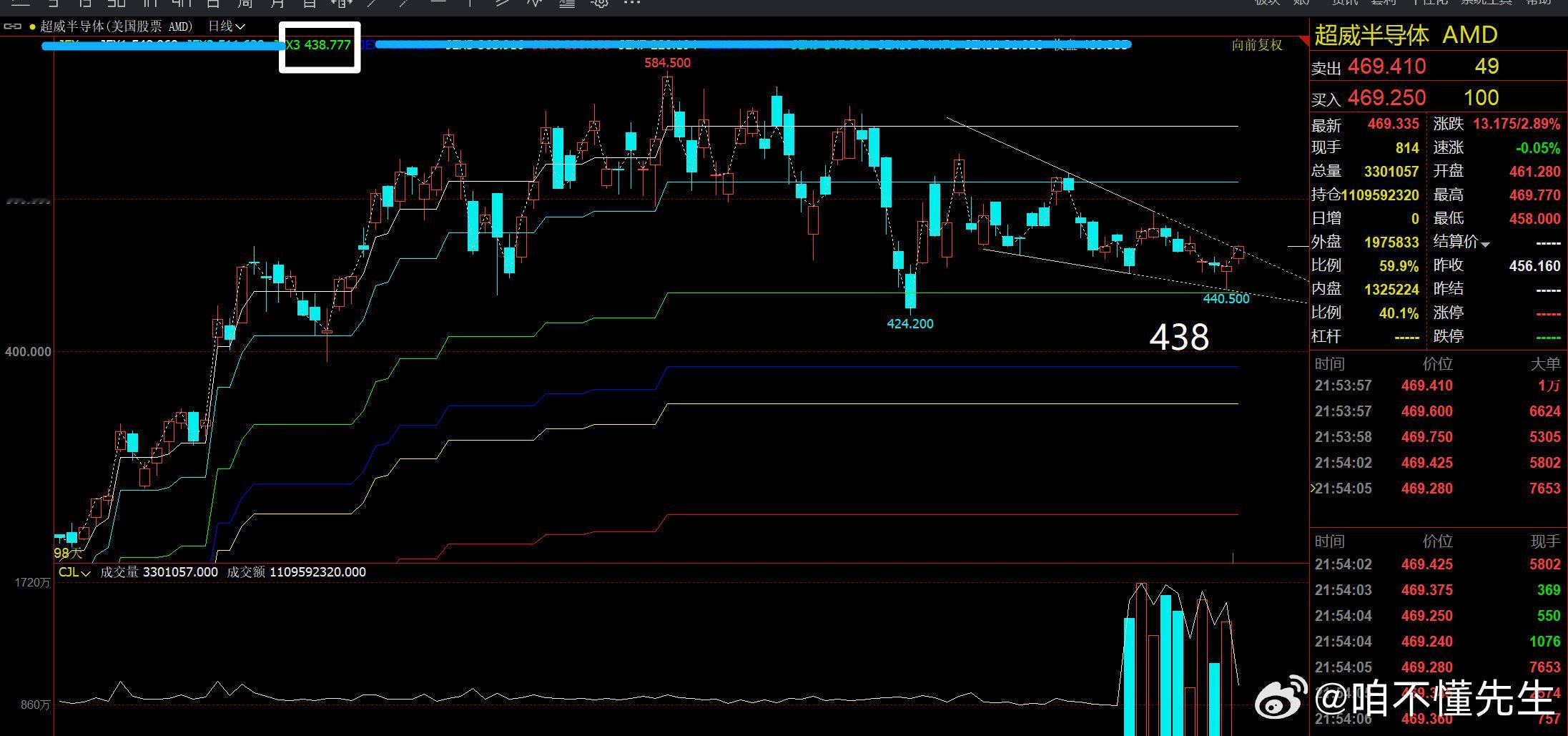Click the 成交额 1109592320.000 readout
The height and width of the screenshot is (736, 1568).
coord(296,572)
